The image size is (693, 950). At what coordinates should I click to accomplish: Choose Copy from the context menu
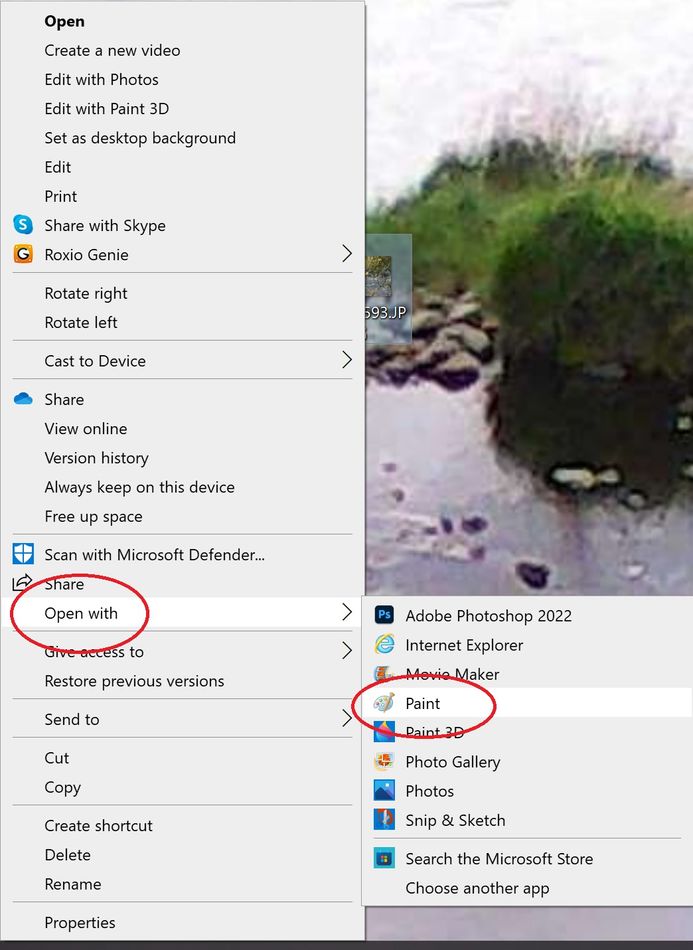62,787
